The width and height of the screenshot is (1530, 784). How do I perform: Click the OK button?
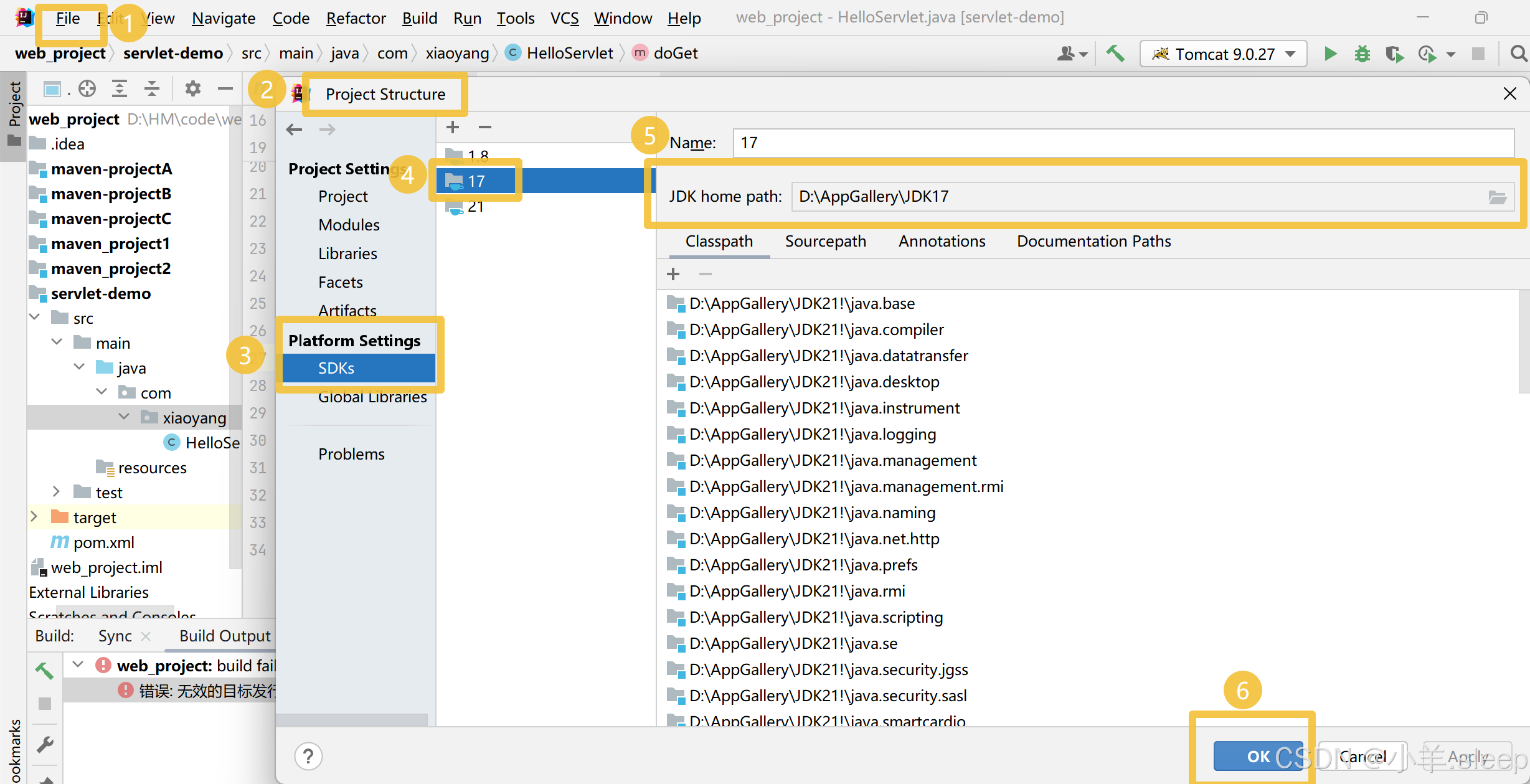1258,756
